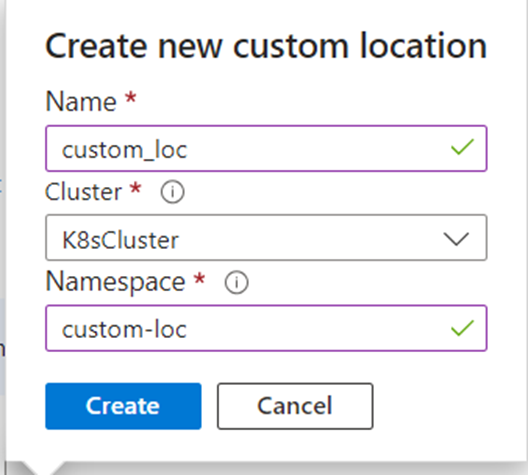Focus the Namespace field containing custom-loc
The width and height of the screenshot is (528, 475).
(x=266, y=328)
